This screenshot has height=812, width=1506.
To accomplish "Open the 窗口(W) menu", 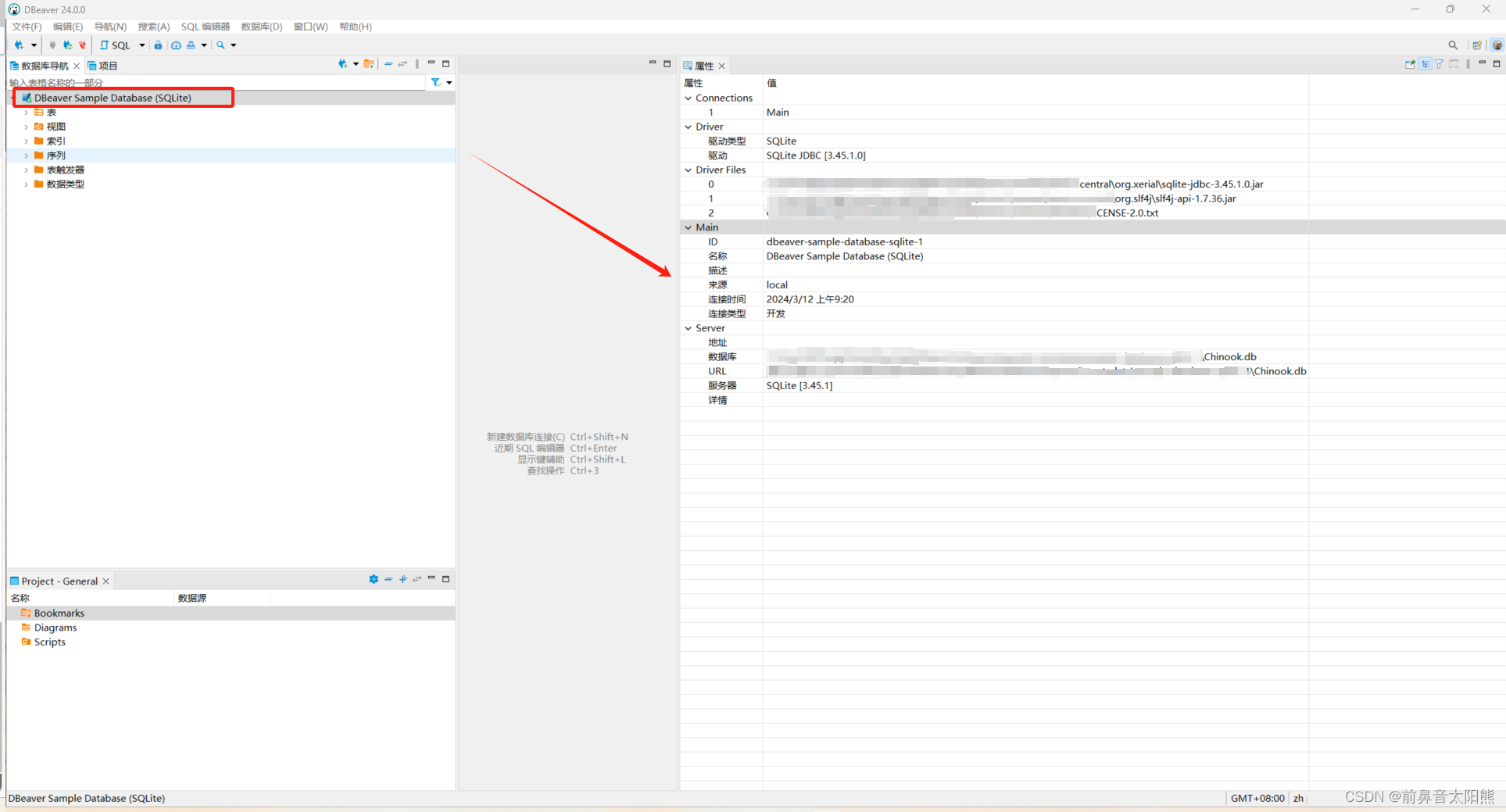I will [311, 27].
